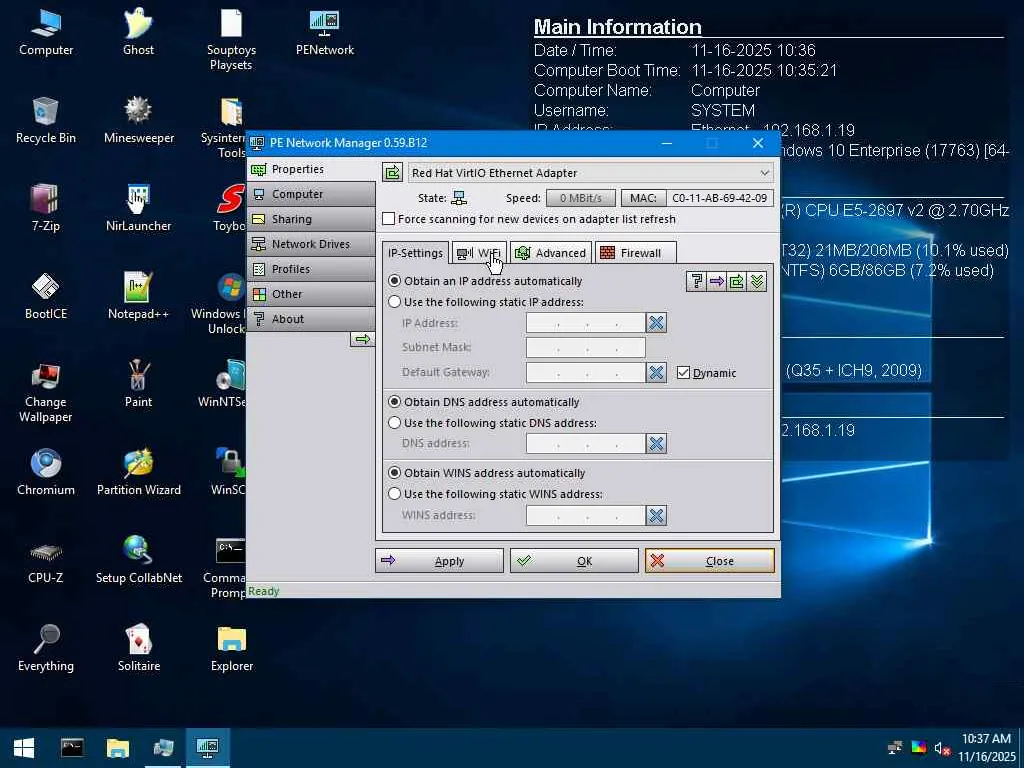Screen dimensions: 1024x768
Task: Enable force scanning for new devices checkbox
Action: tap(529, 219)
